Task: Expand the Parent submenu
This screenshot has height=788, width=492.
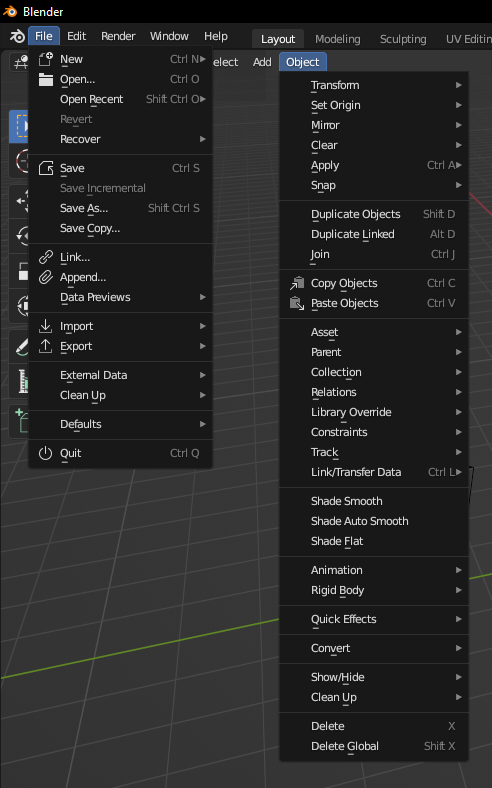Action: coord(374,352)
